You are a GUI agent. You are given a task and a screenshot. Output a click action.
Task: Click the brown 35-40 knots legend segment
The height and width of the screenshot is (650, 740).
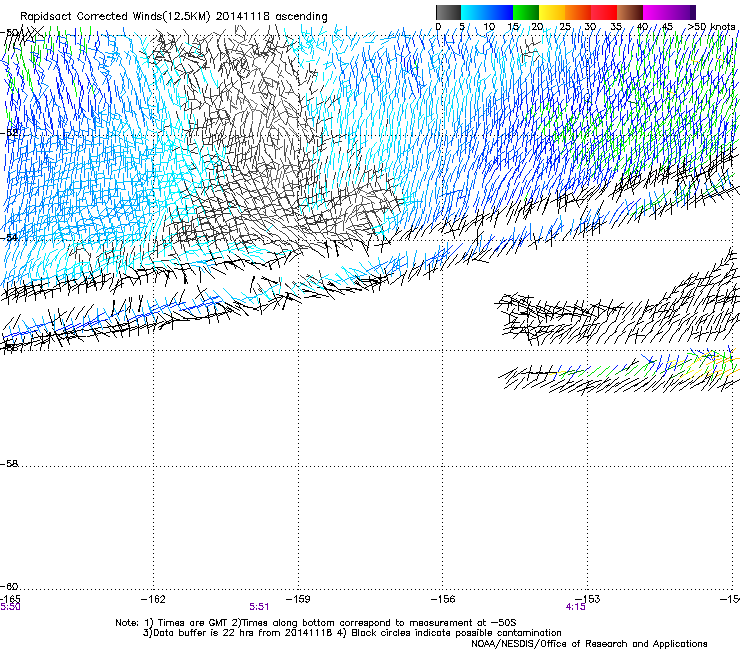point(630,12)
